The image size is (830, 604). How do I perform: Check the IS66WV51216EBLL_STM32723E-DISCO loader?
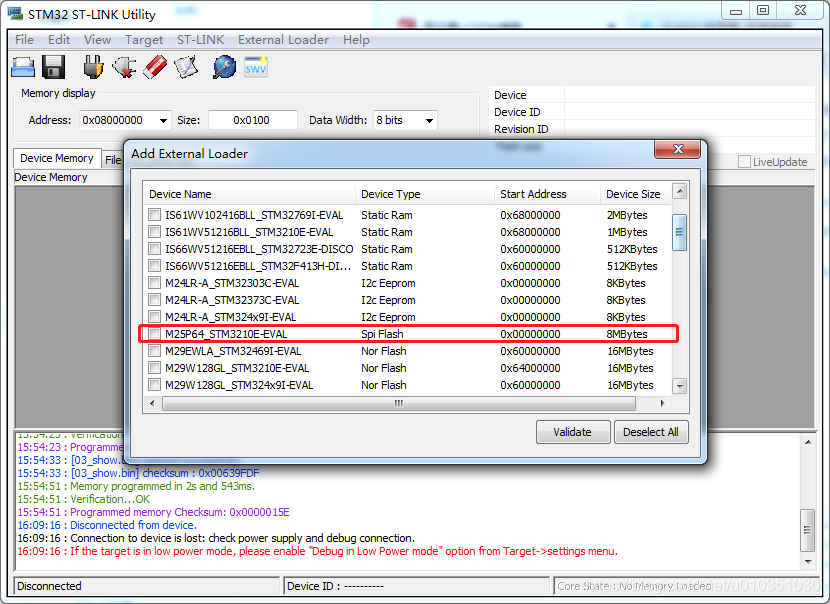(x=154, y=249)
